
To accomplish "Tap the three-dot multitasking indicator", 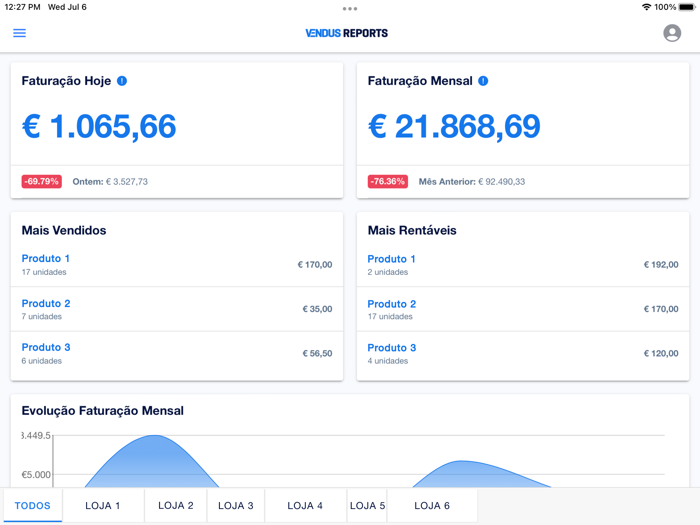I will pos(350,8).
